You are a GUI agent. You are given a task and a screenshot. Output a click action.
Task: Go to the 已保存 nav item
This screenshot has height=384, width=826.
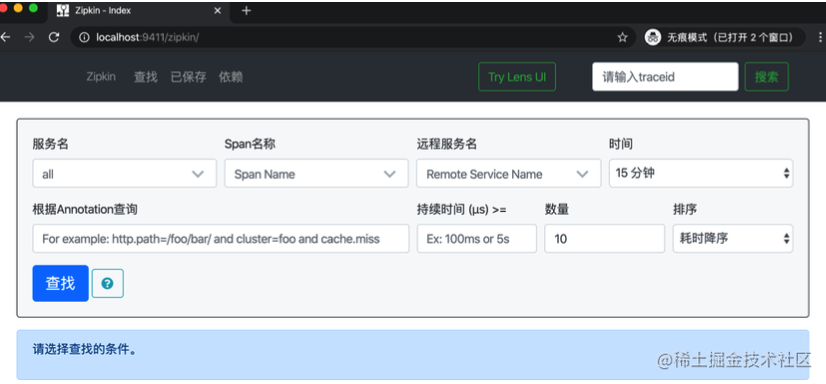click(188, 77)
